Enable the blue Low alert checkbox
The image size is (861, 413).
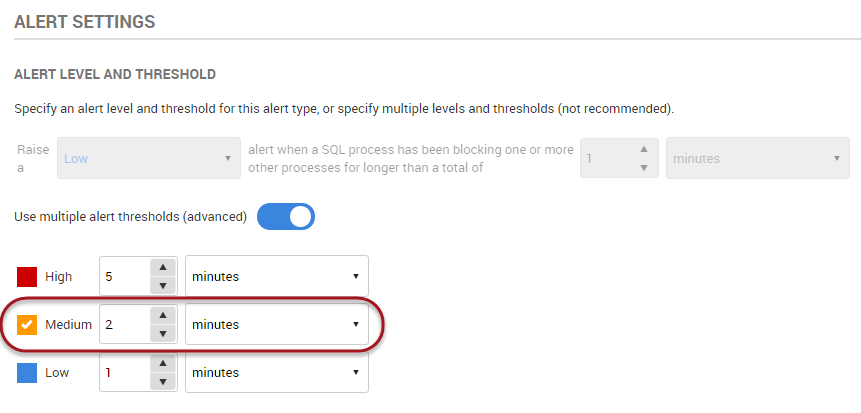coord(28,372)
